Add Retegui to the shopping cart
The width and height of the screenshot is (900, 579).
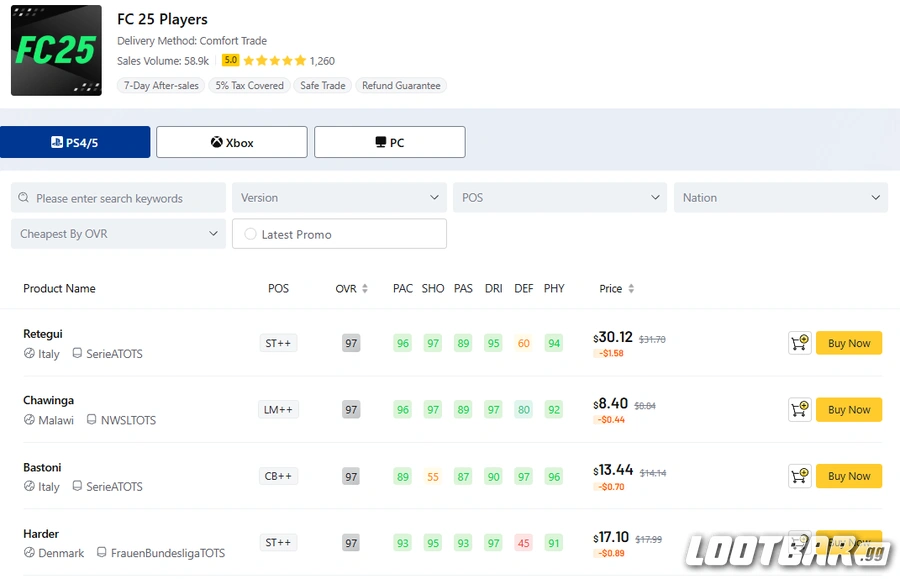(x=800, y=343)
